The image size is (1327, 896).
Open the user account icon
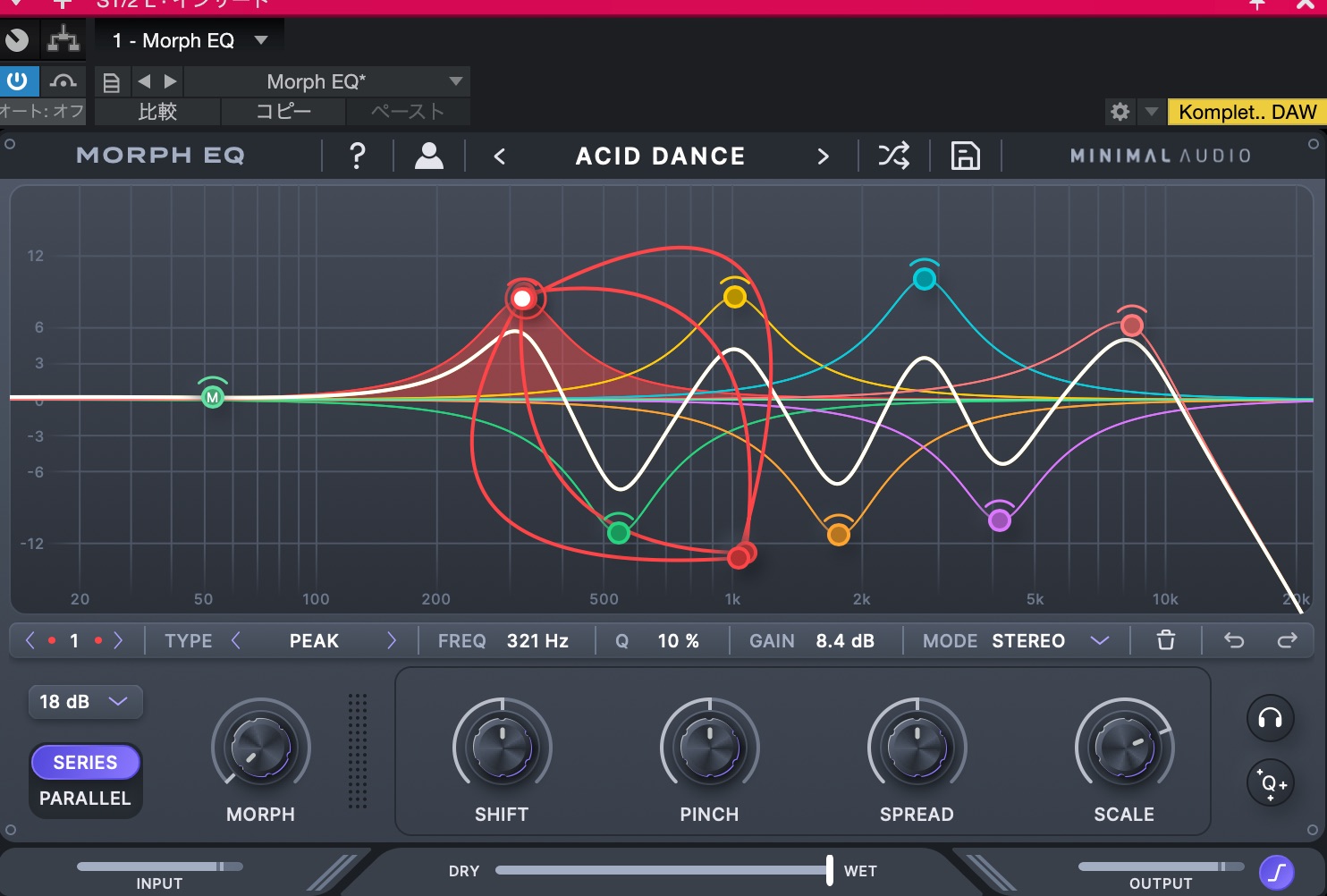(429, 156)
